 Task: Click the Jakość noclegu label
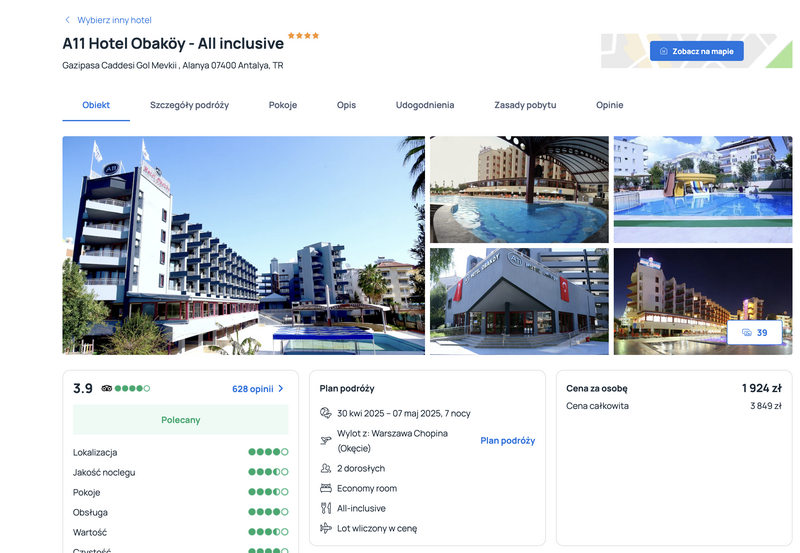[104, 472]
